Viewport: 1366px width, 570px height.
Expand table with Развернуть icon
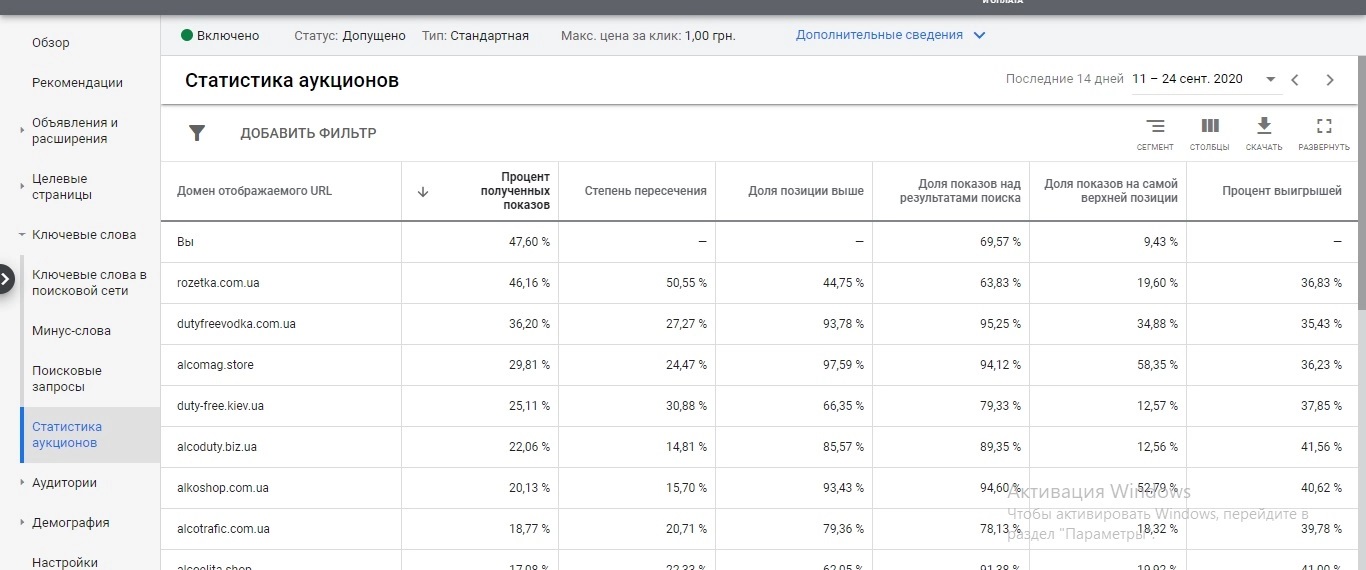[1324, 127]
